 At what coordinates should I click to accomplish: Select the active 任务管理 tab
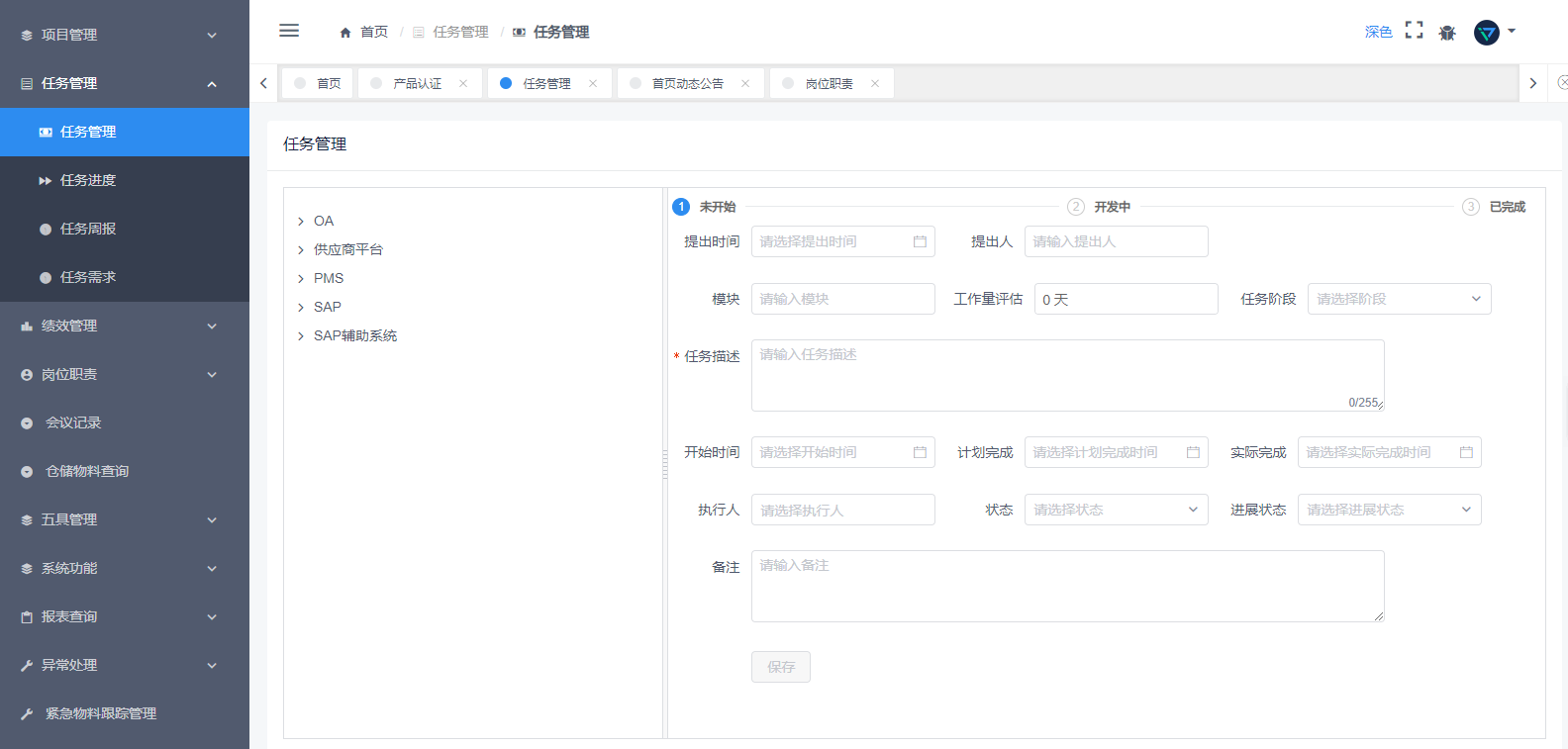click(547, 83)
